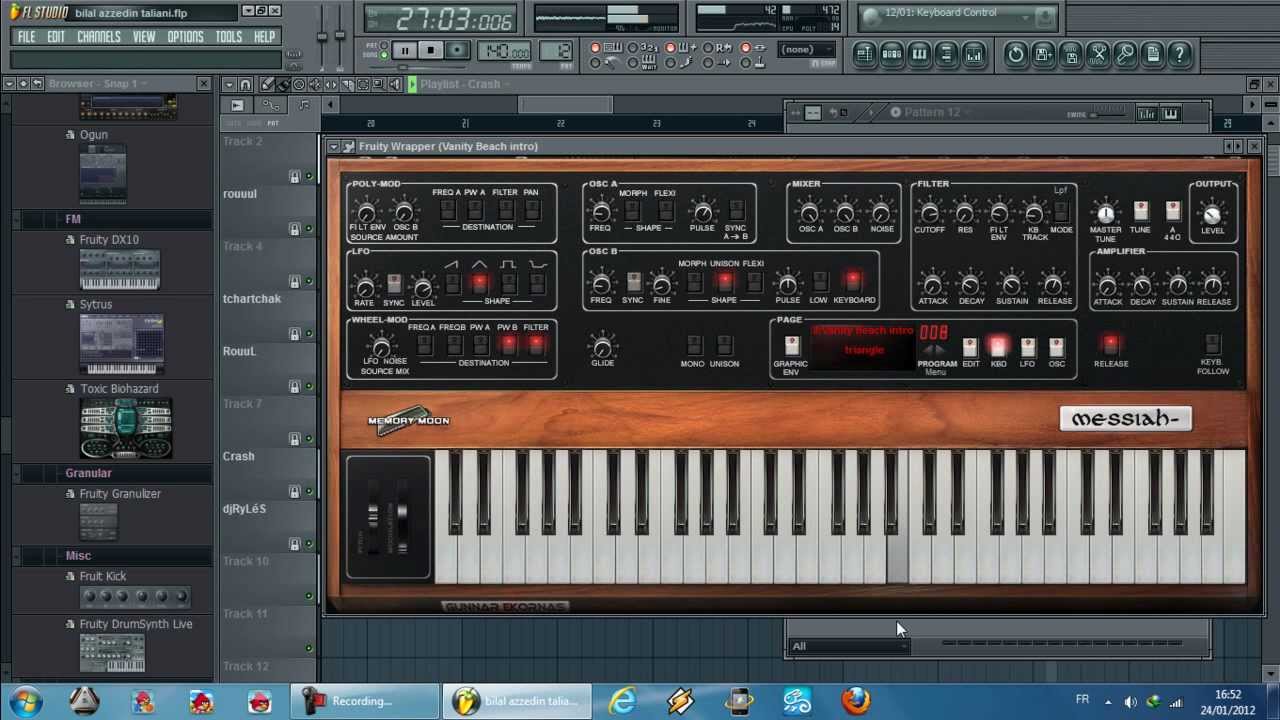Open the OPTIONS menu
The height and width of the screenshot is (720, 1280).
[x=185, y=37]
